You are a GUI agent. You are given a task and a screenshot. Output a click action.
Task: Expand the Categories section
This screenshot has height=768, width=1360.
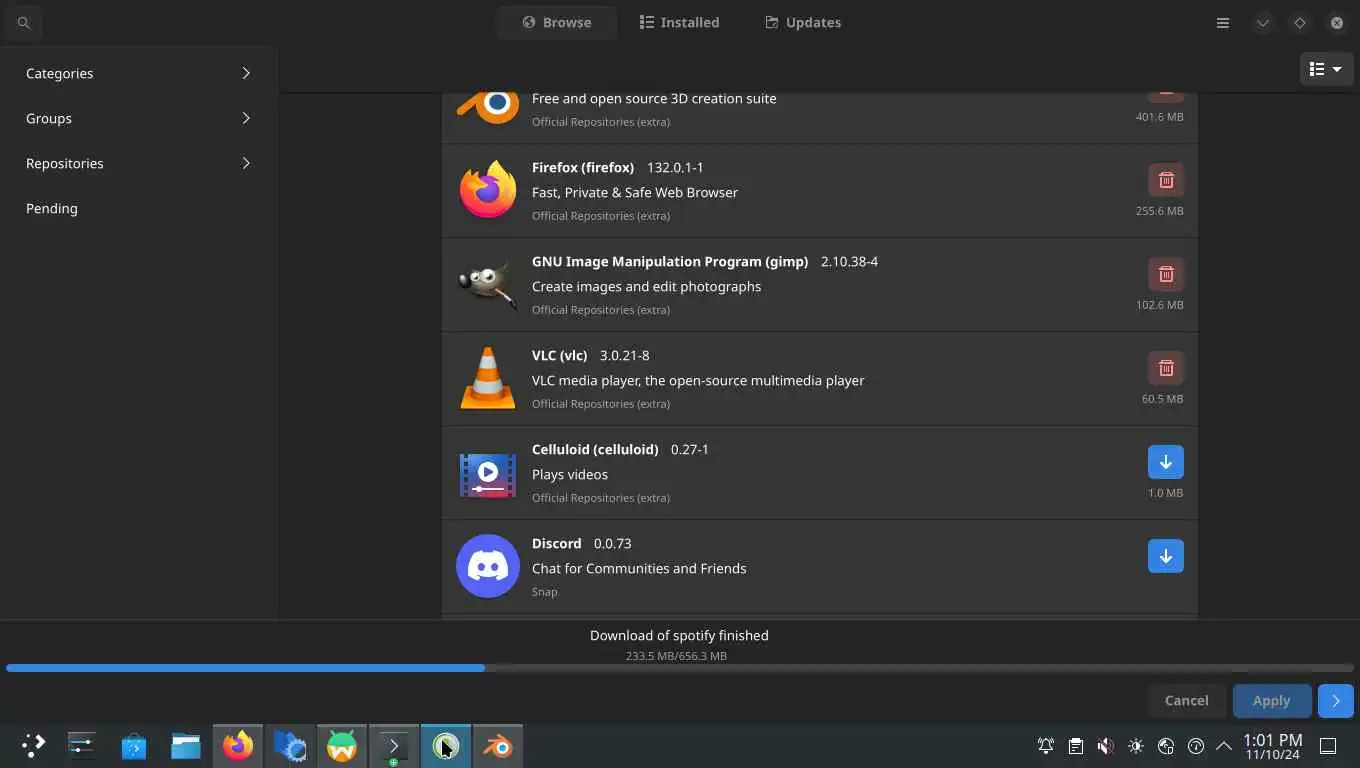coord(138,73)
